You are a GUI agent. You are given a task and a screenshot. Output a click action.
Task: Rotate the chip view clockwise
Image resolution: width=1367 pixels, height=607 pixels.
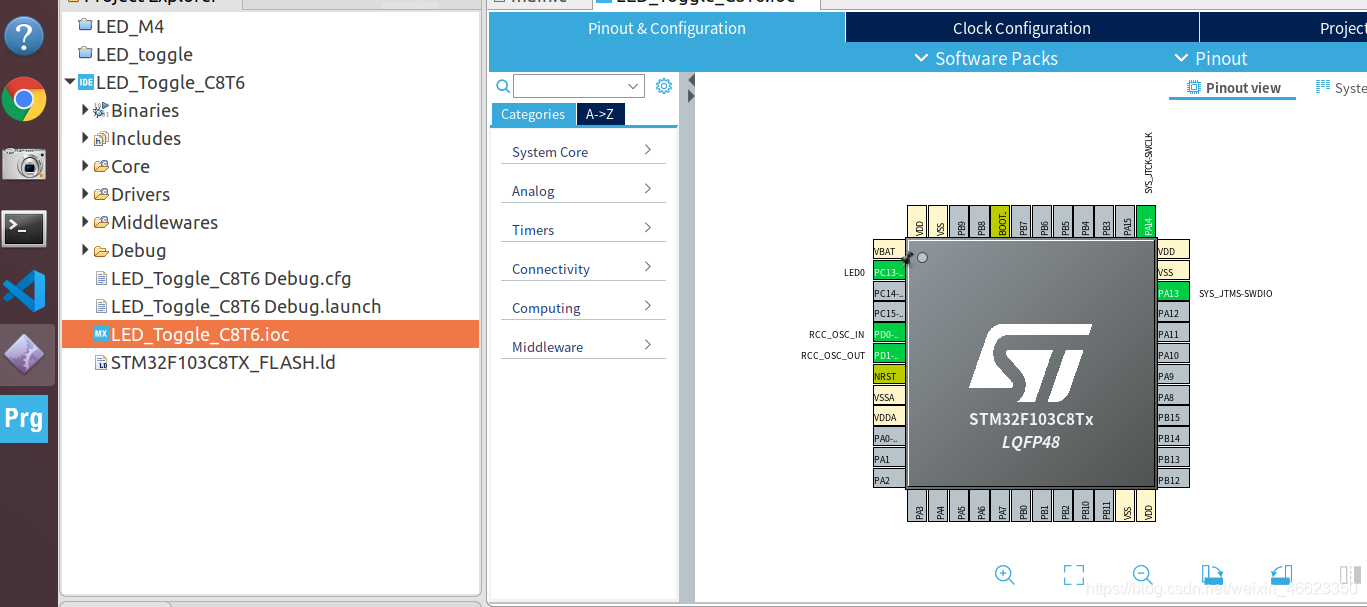(1212, 574)
